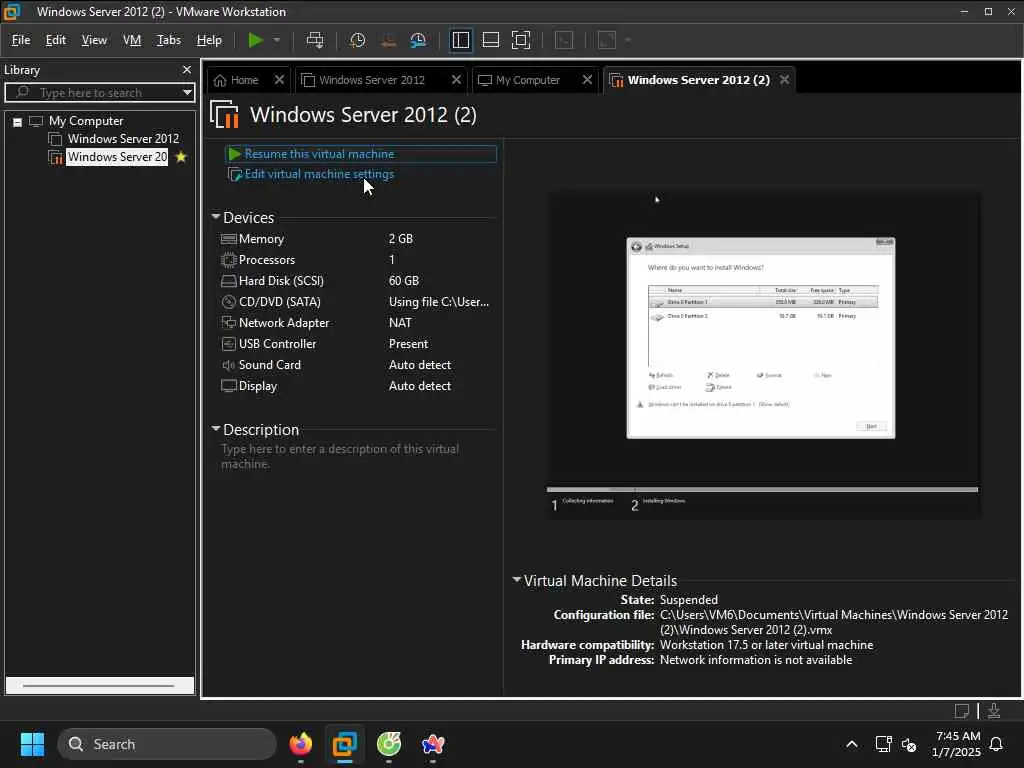Toggle the thumbnail bar toolbar icon
This screenshot has width=1024, height=768.
pyautogui.click(x=490, y=40)
